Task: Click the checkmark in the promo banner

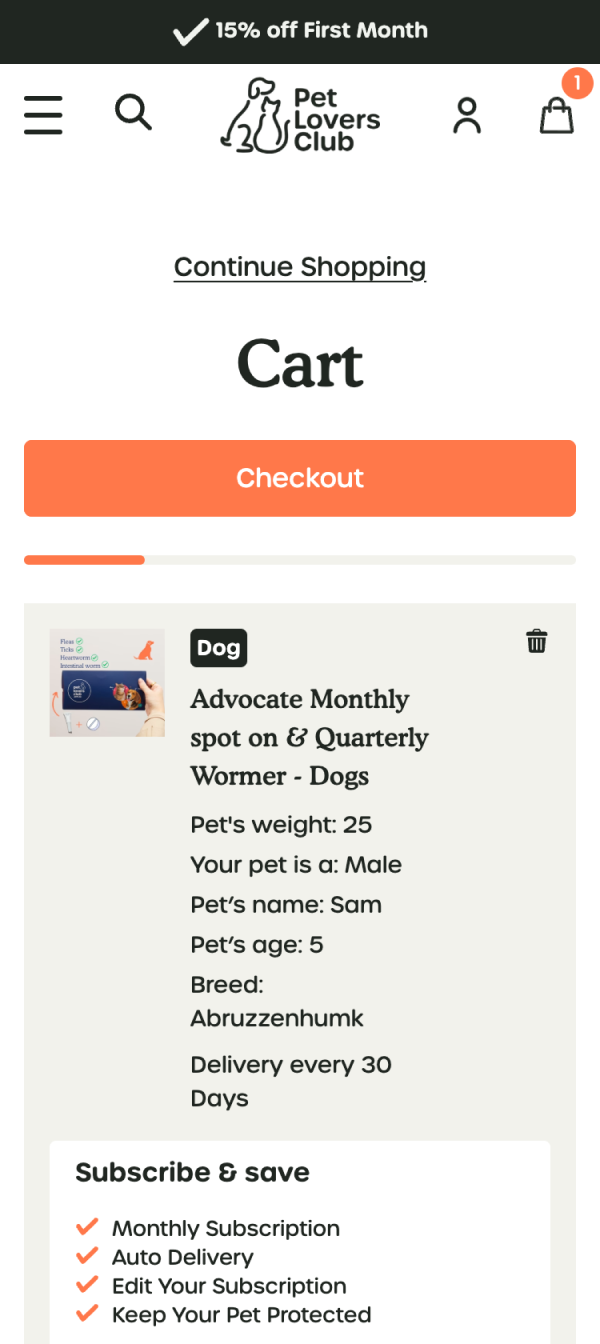Action: pos(189,32)
